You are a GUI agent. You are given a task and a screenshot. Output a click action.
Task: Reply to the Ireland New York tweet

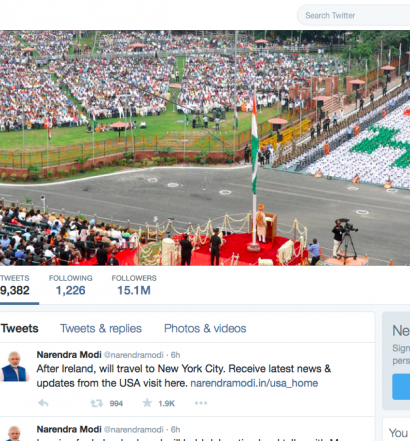(43, 403)
